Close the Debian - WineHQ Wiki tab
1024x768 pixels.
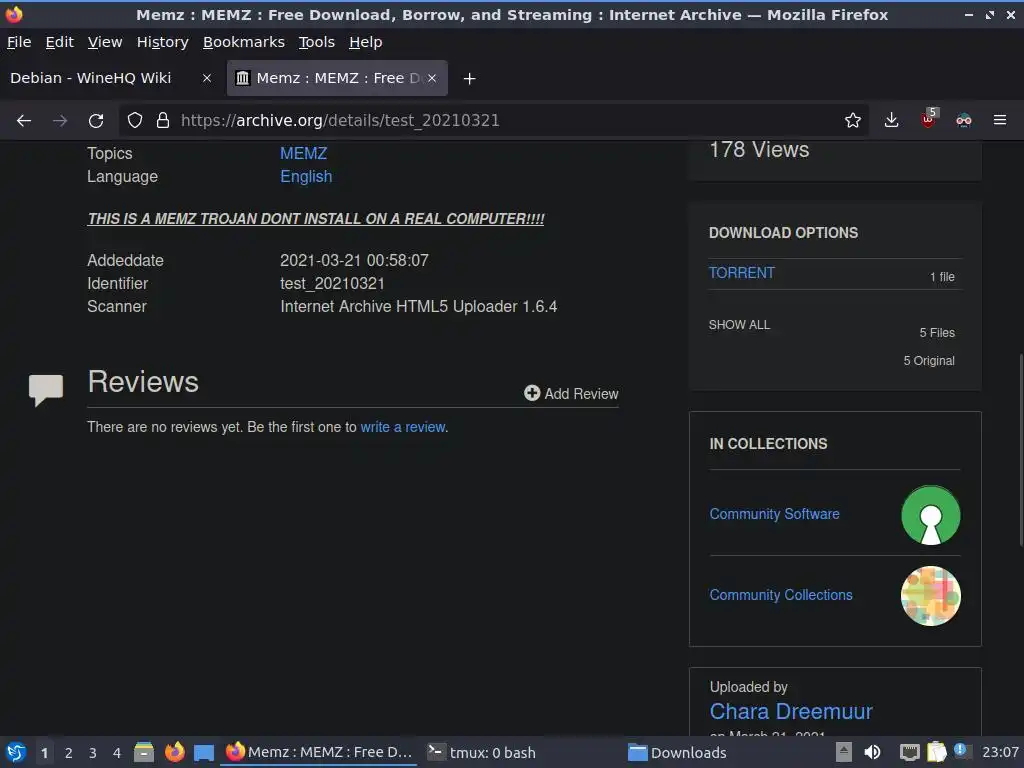[x=206, y=78]
